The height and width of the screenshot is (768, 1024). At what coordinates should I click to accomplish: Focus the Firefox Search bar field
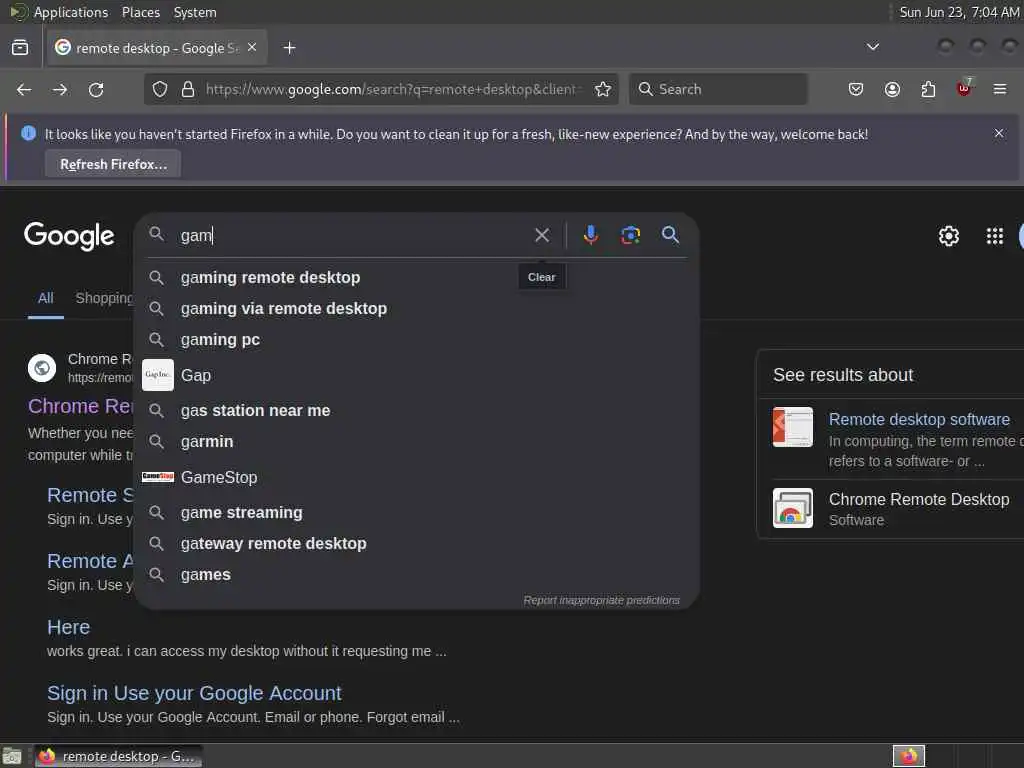point(718,89)
